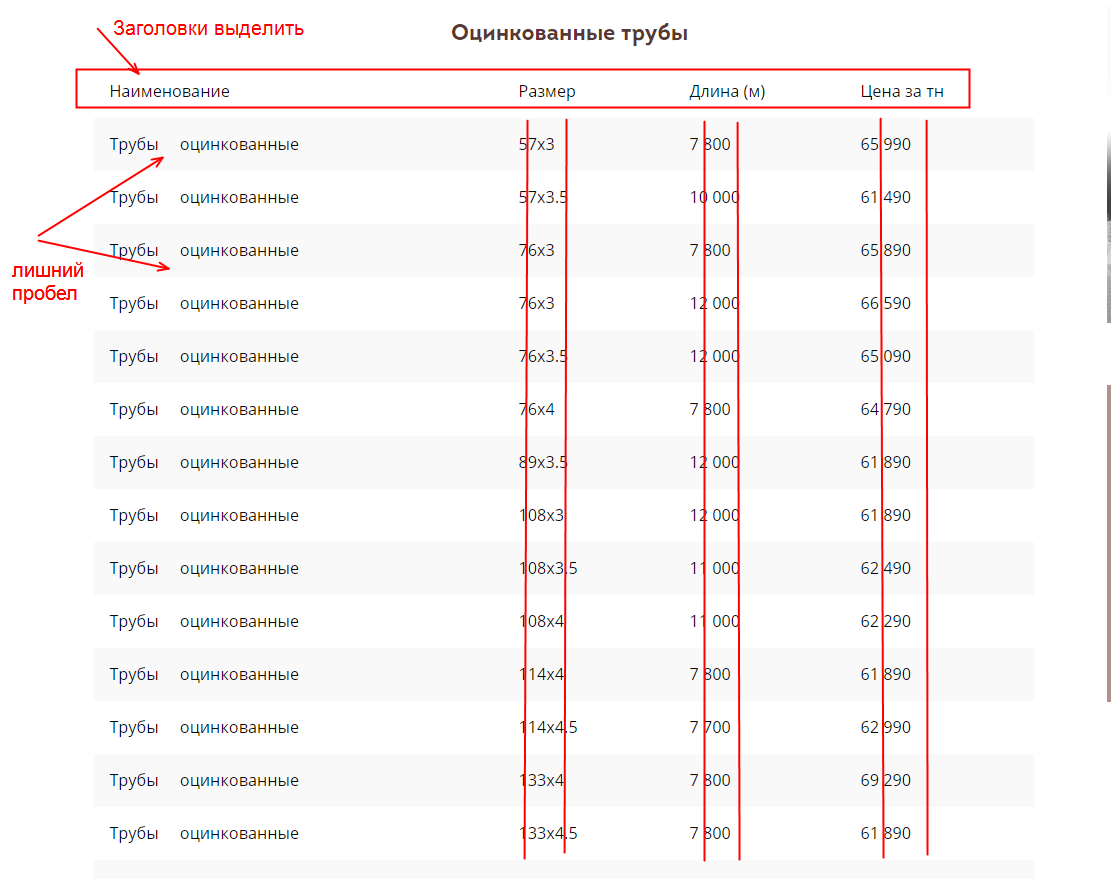This screenshot has width=1111, height=879.
Task: Select size cell '133x4.5'
Action: 548,834
